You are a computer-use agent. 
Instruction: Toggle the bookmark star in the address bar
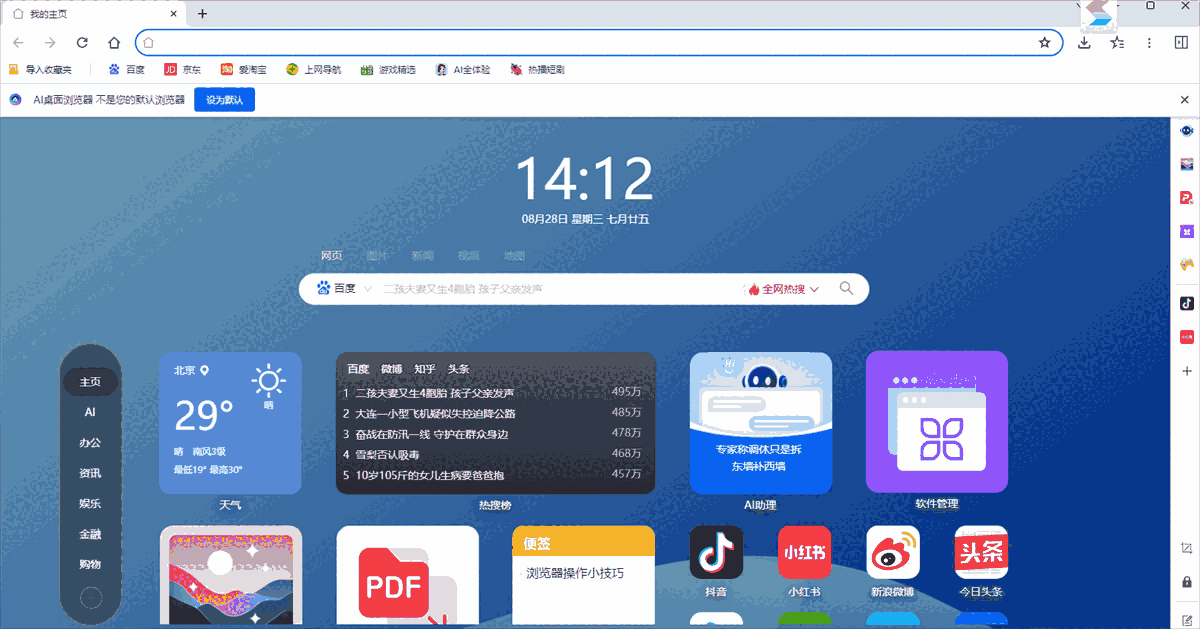pos(1046,42)
